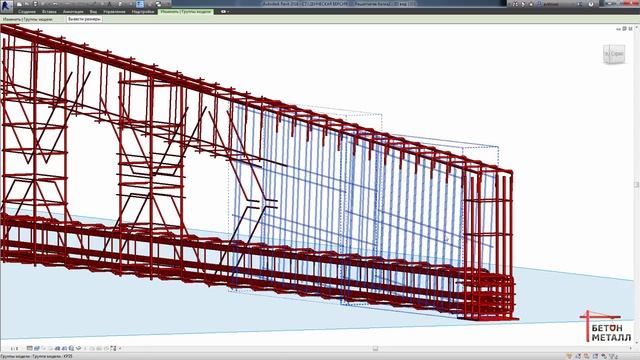Click the Вывести размеры button

click(x=84, y=19)
